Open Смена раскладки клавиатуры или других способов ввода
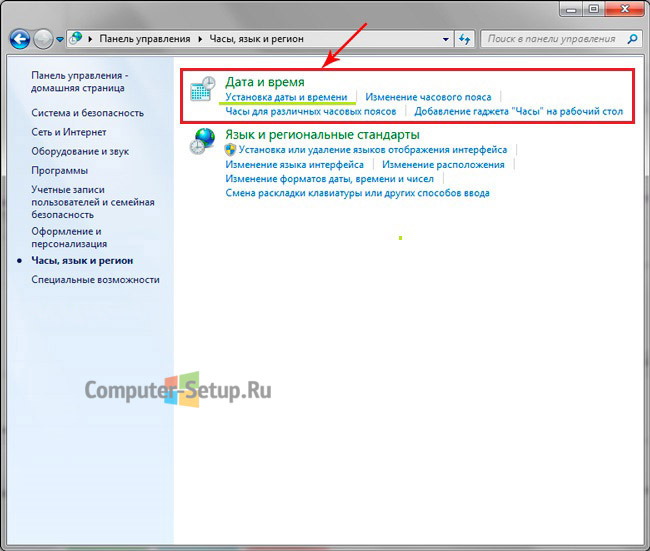Viewport: 650px width, 551px height. coord(357,193)
